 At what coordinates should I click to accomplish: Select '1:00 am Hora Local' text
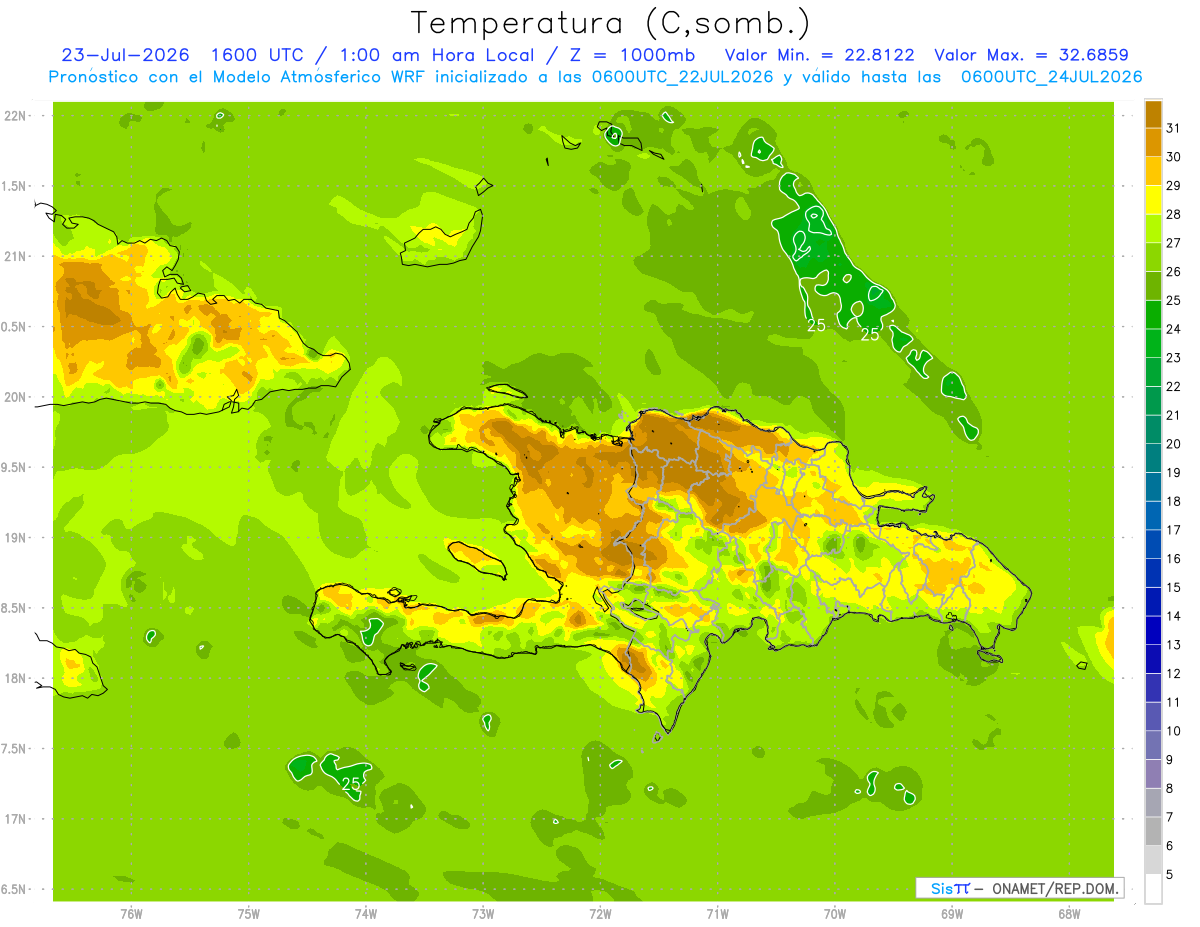437,55
